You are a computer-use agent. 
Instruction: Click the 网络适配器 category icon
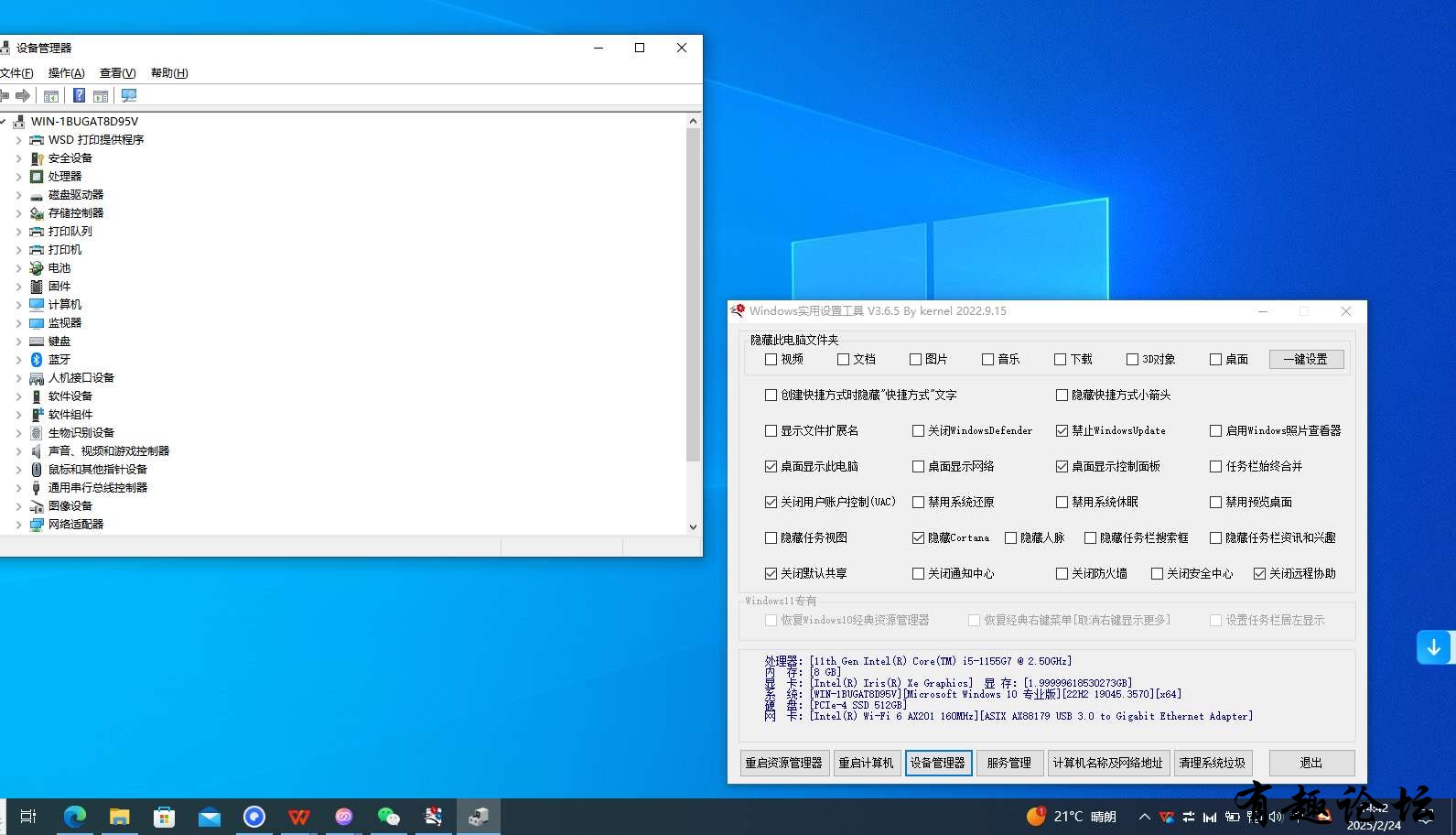tap(37, 524)
